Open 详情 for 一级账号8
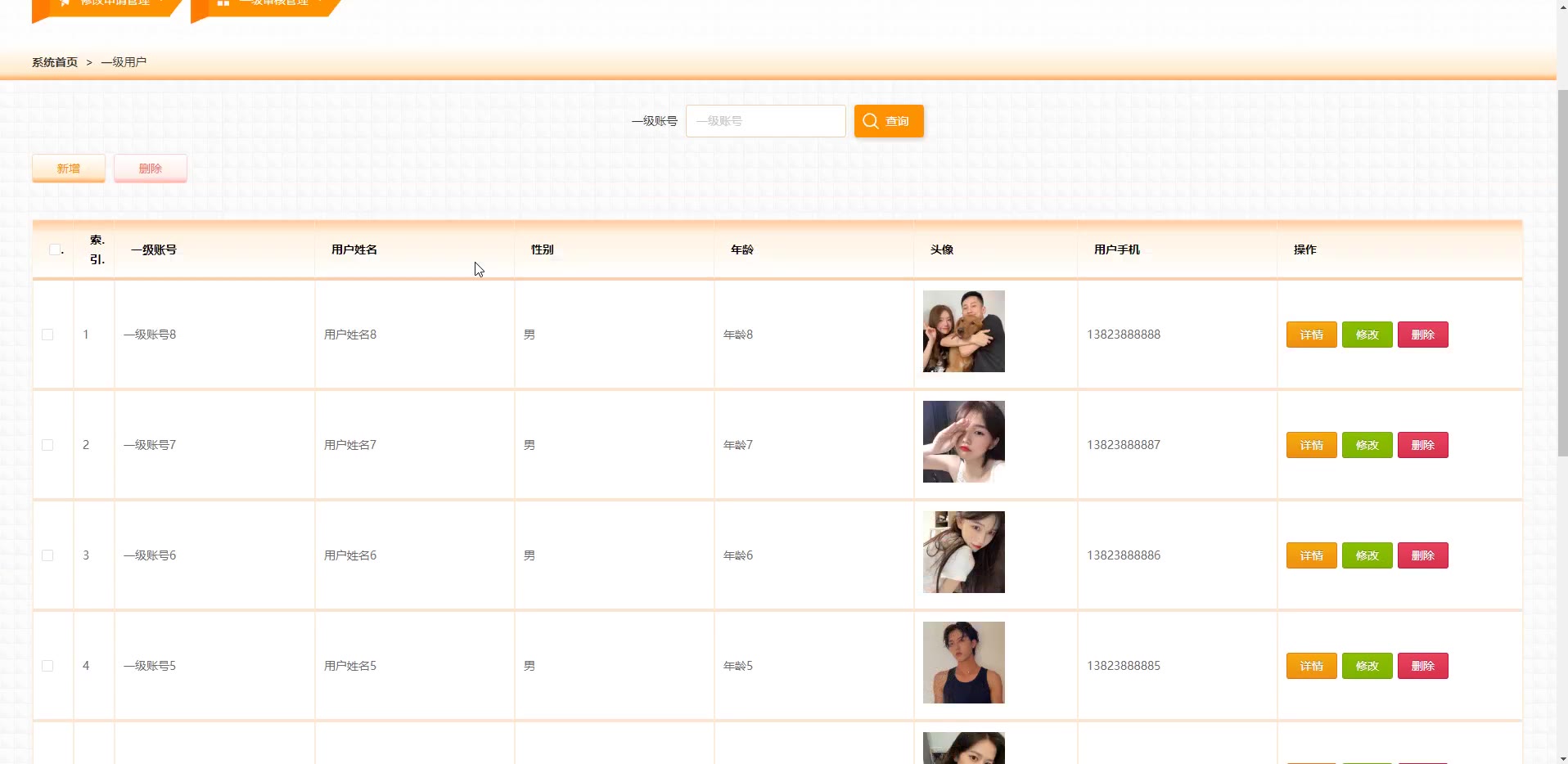1568x764 pixels. point(1312,335)
